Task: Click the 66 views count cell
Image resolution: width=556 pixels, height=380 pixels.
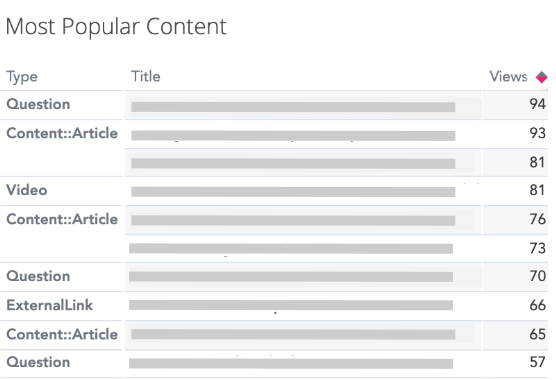Action: click(x=537, y=305)
